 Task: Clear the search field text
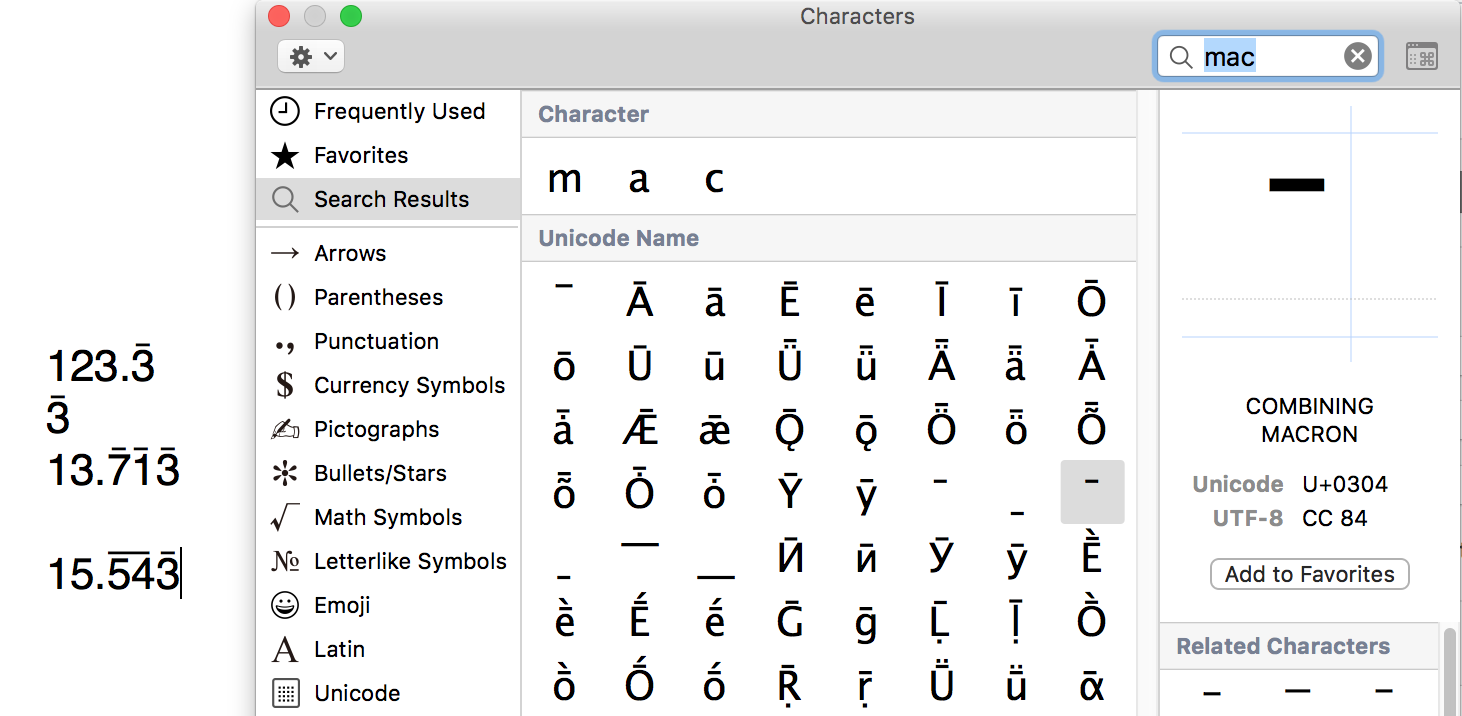(1357, 57)
